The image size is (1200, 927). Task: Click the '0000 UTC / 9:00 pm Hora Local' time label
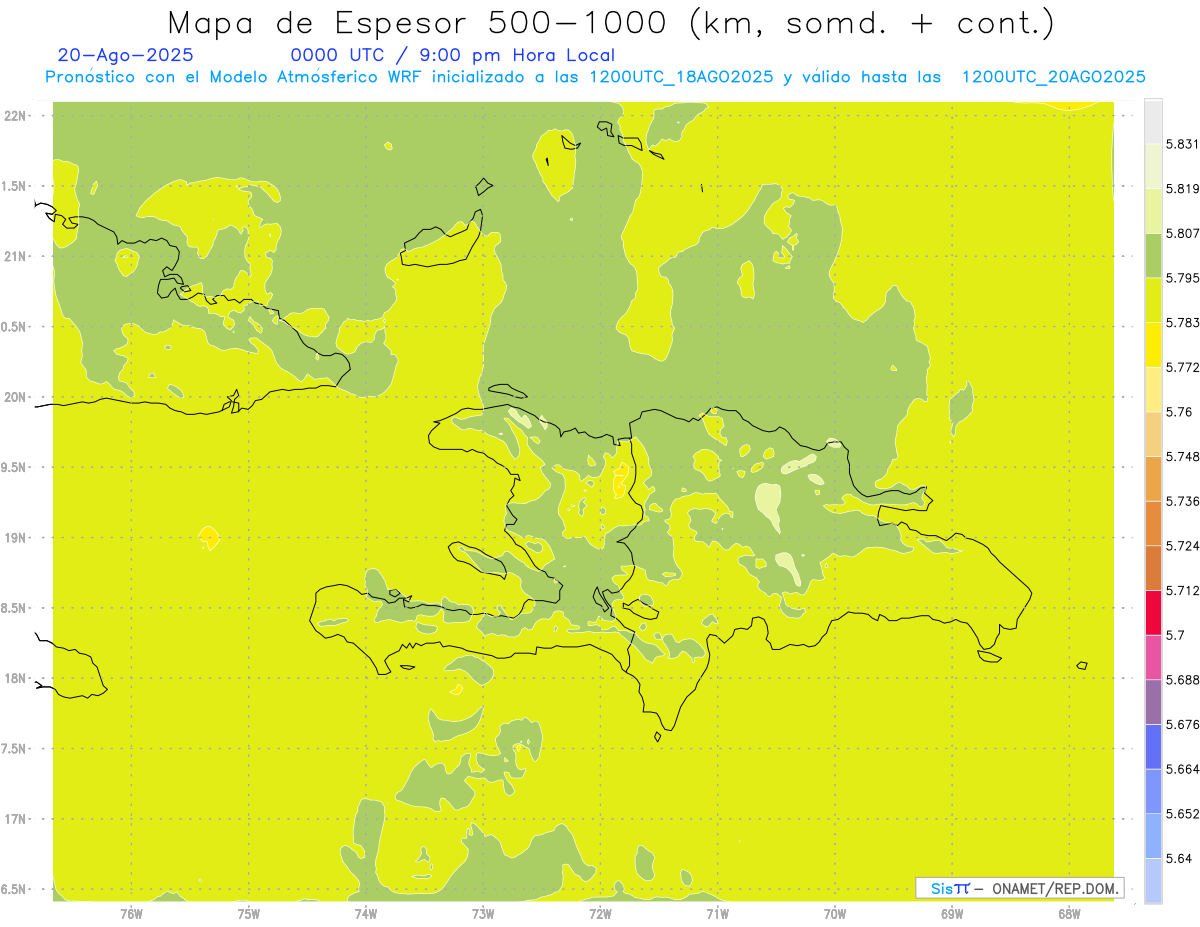(x=453, y=55)
